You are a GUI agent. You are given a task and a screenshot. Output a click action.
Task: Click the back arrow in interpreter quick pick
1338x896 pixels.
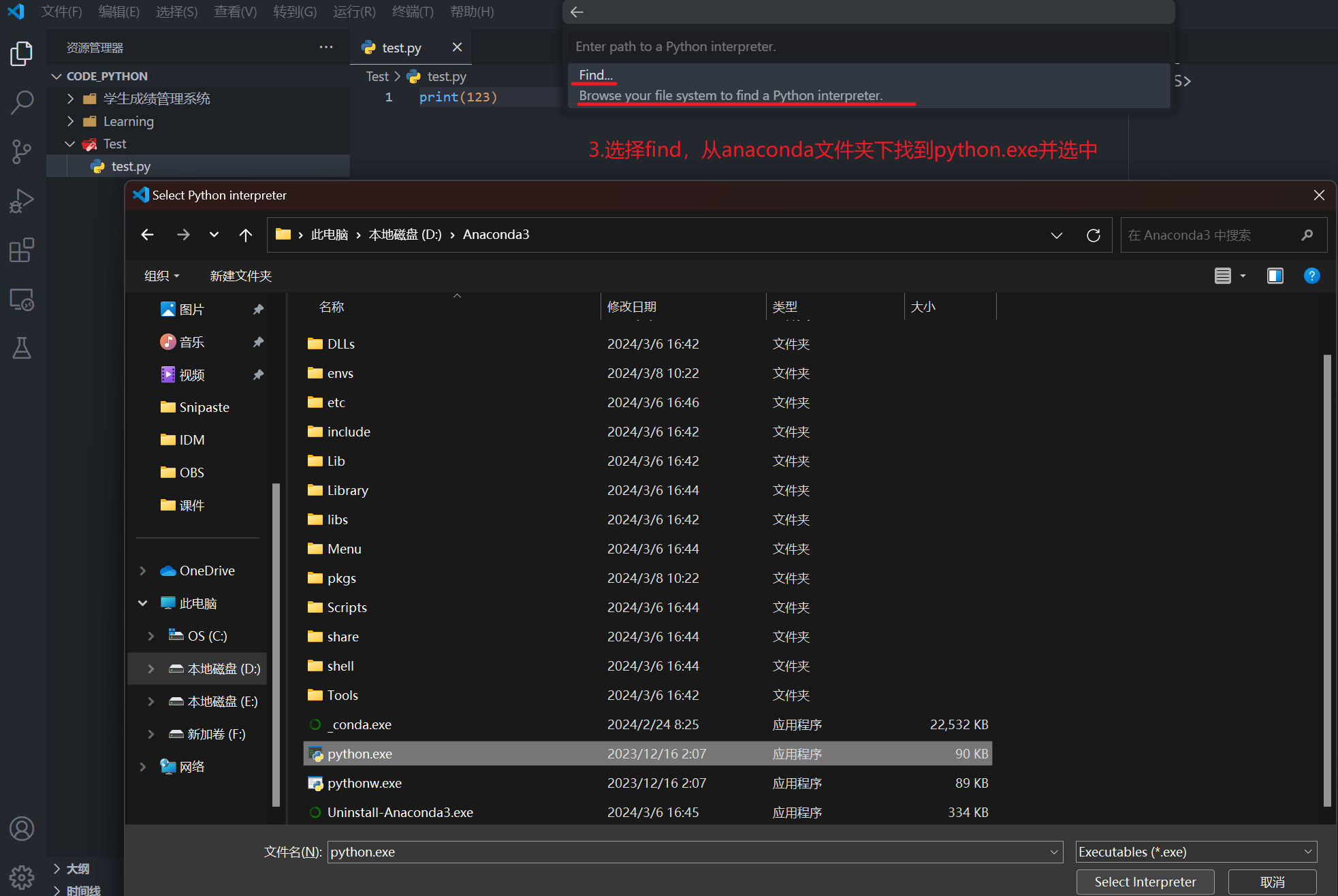click(577, 12)
